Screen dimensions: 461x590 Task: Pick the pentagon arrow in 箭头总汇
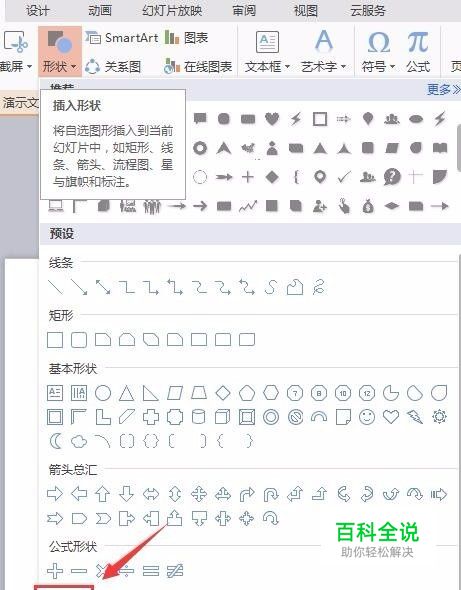(x=79, y=519)
